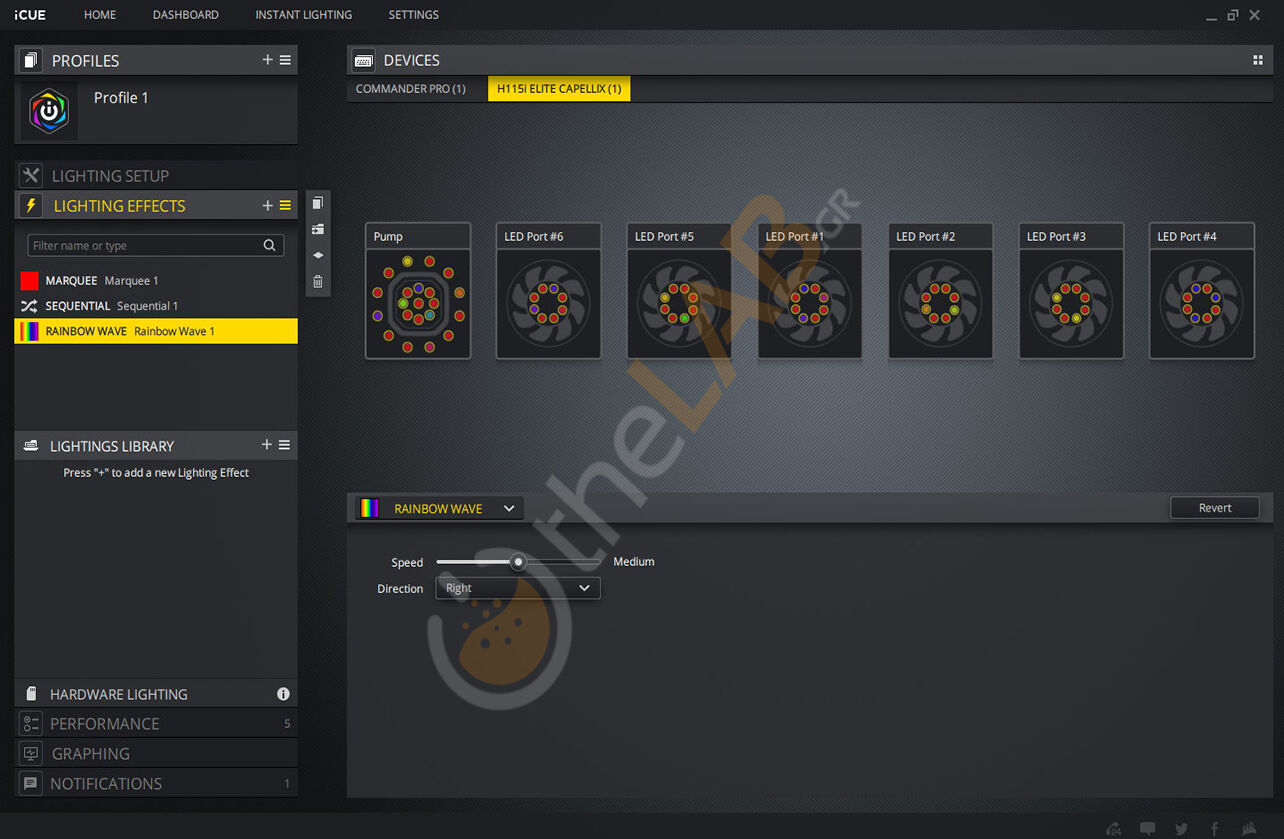This screenshot has width=1284, height=839.
Task: Expand the Notifications section
Action: [156, 783]
